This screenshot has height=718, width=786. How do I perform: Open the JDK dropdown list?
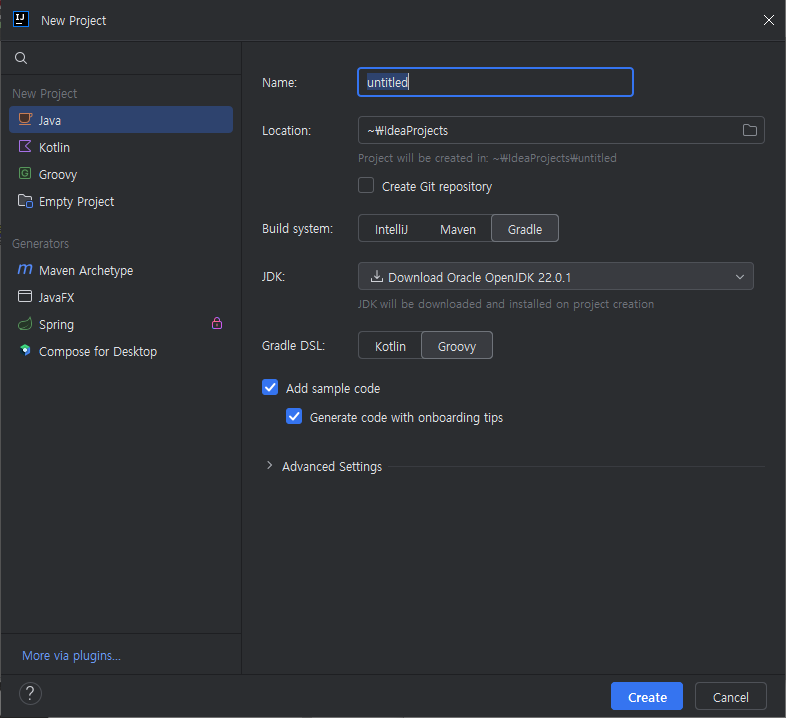pos(555,276)
